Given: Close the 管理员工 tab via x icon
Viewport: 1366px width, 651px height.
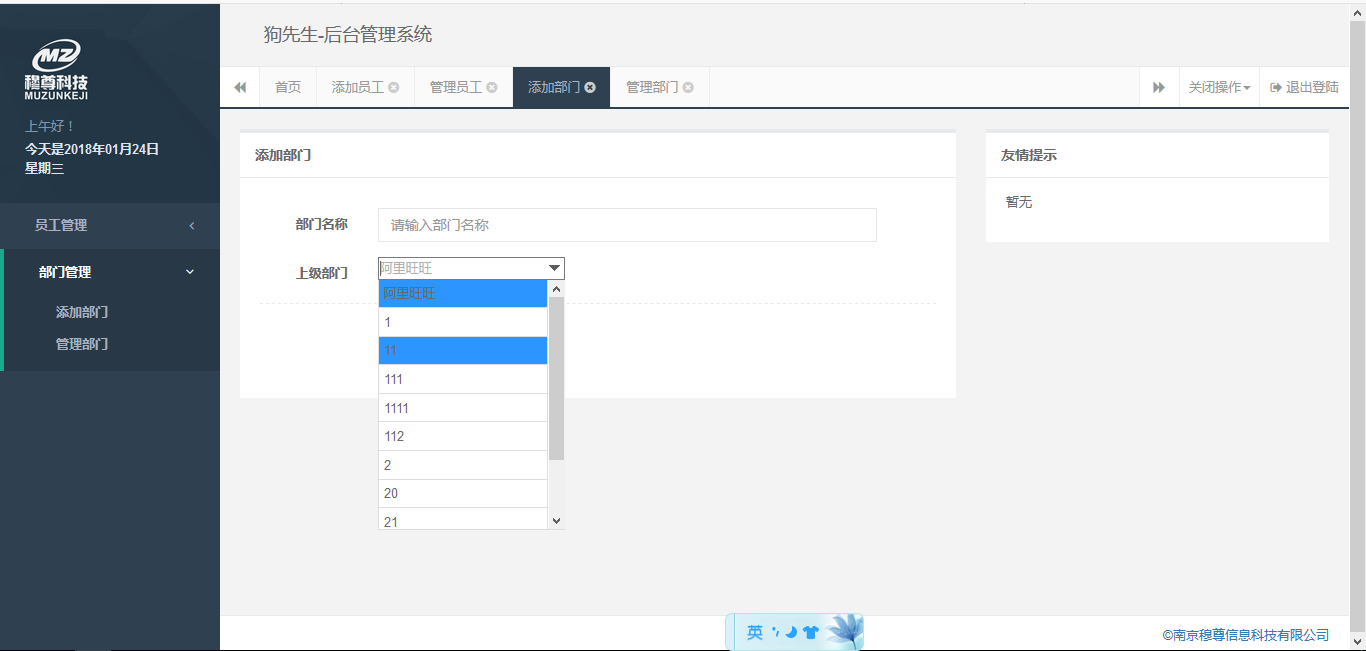Looking at the screenshot, I should pos(492,88).
